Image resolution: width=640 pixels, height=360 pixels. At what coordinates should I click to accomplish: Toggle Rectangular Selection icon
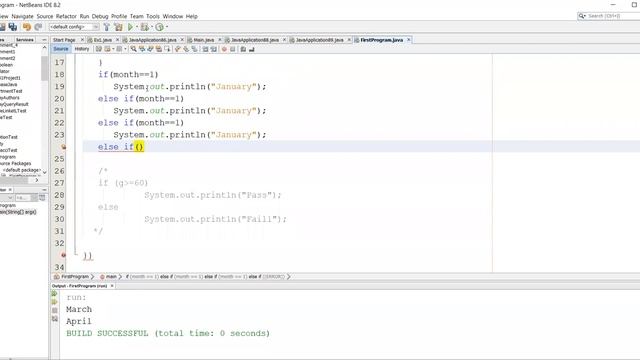pyautogui.click(x=167, y=49)
